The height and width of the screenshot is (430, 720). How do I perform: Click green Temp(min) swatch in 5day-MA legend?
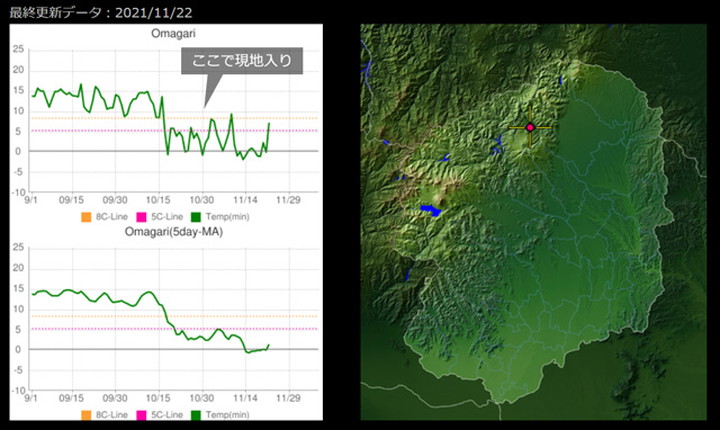(x=196, y=415)
